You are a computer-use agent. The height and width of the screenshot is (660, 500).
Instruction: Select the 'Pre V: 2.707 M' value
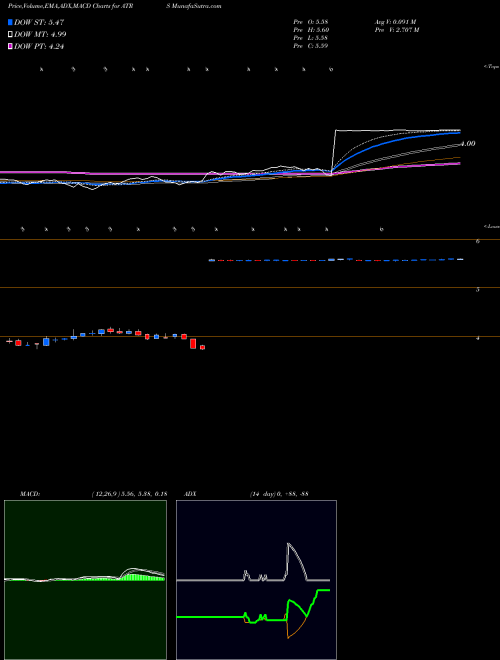click(x=396, y=30)
